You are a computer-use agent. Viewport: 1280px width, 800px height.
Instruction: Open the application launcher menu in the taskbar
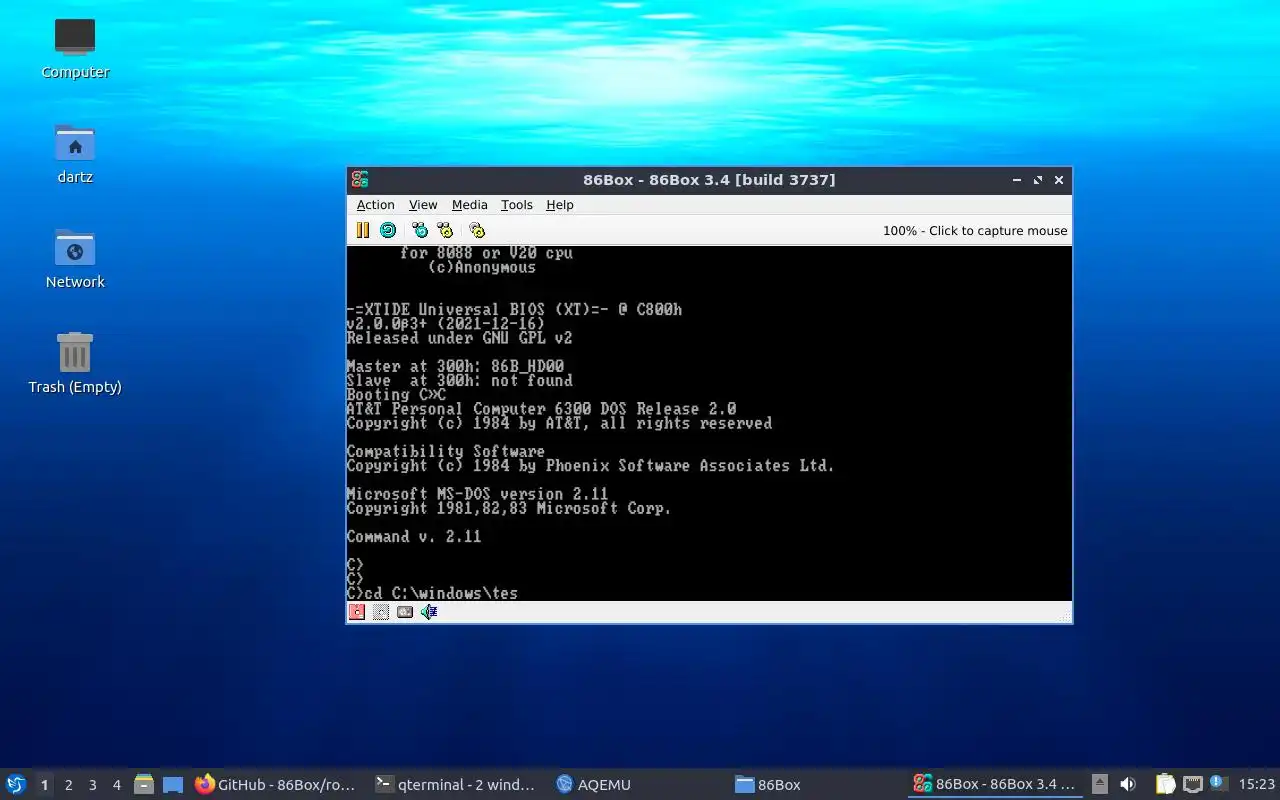click(x=16, y=785)
